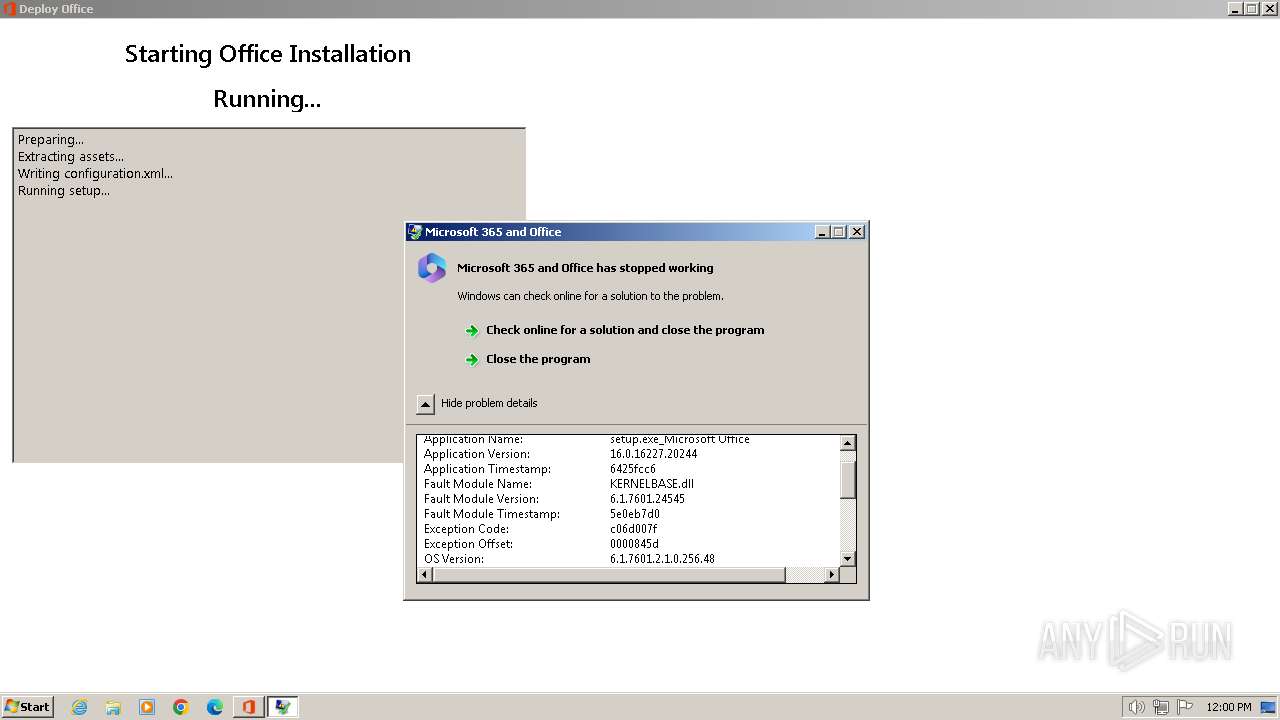Check online for a solution and close program
Screen dimensions: 1280x720
[625, 330]
